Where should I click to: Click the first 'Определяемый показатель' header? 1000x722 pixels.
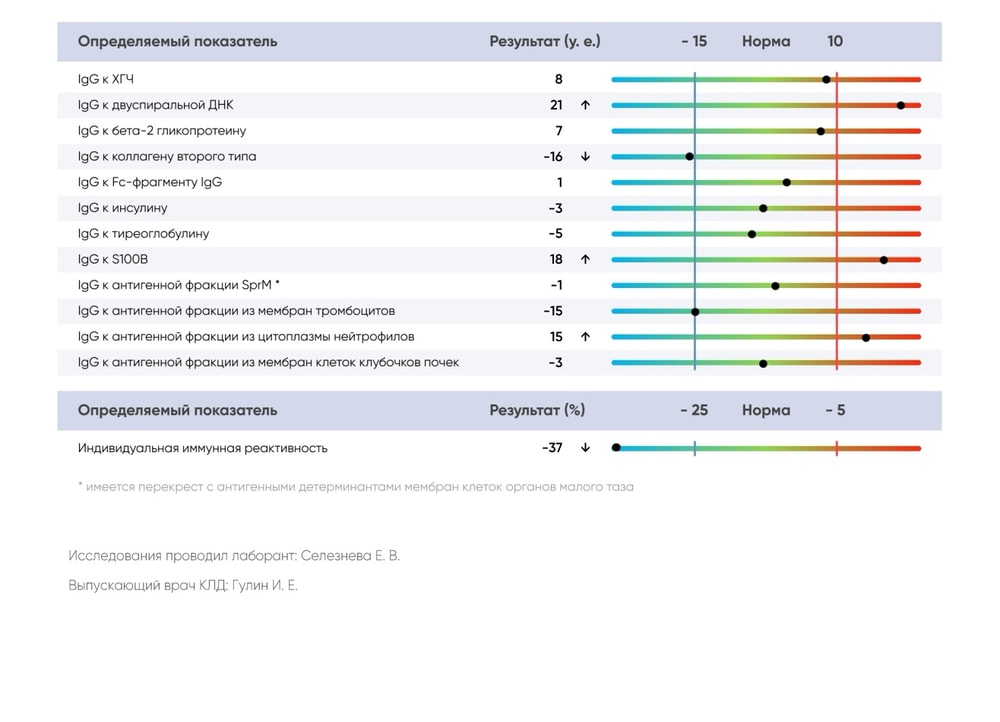(178, 41)
